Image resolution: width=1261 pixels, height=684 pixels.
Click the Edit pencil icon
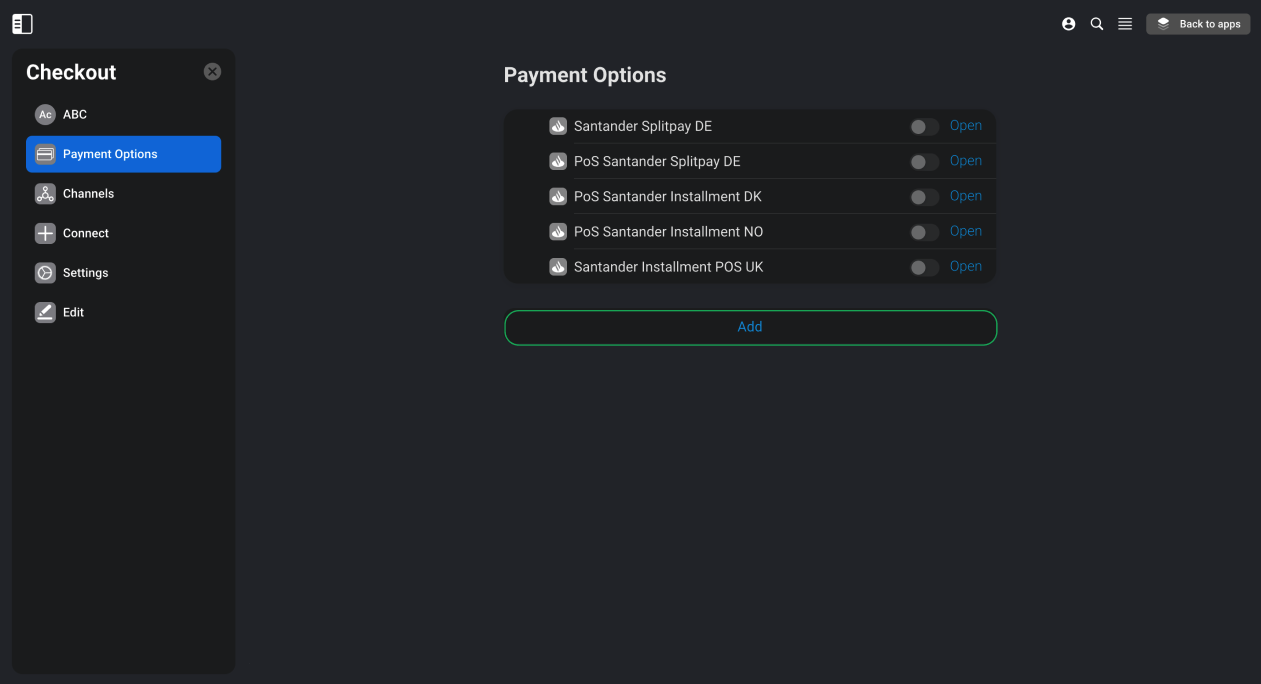click(45, 312)
